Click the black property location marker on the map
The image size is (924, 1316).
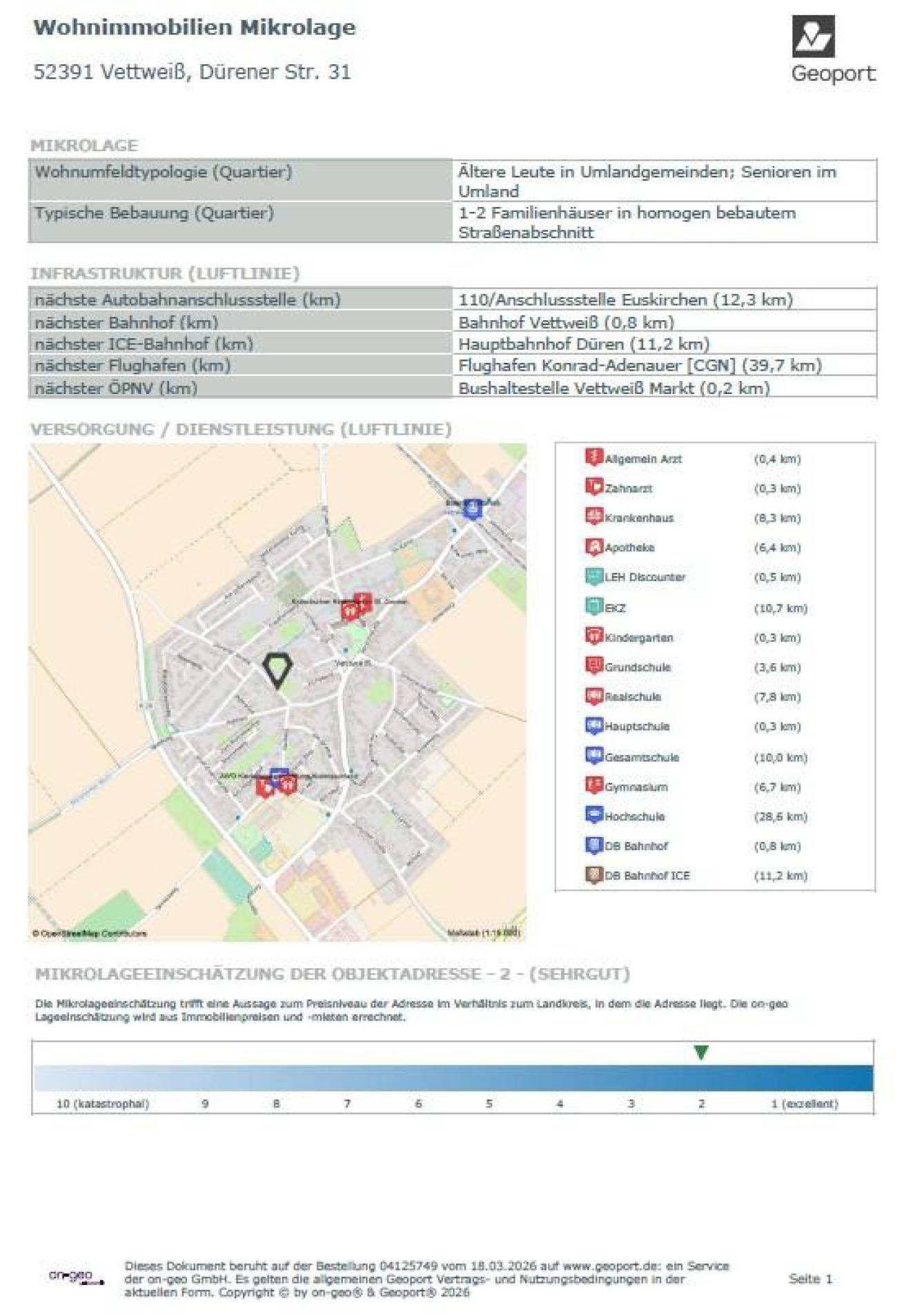(277, 671)
